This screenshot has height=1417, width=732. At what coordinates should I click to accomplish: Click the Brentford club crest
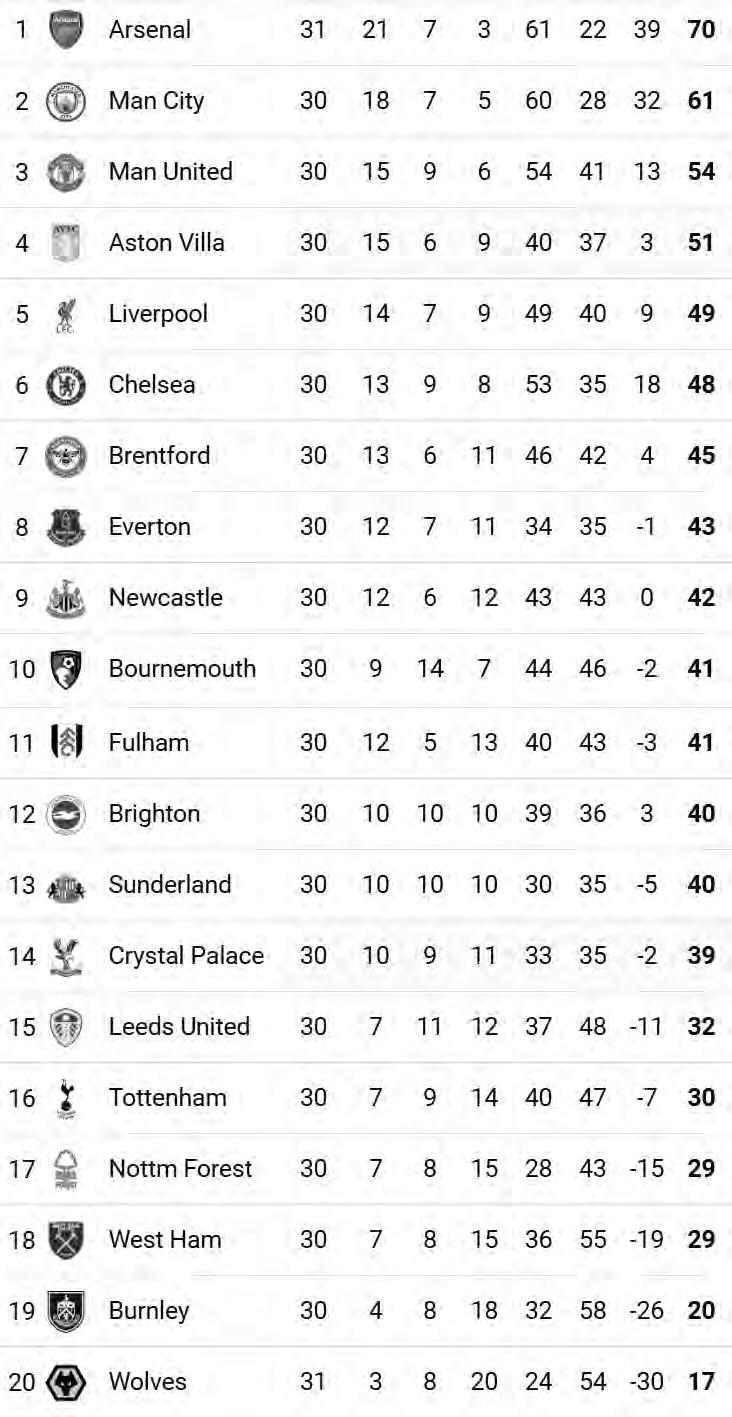[x=66, y=456]
